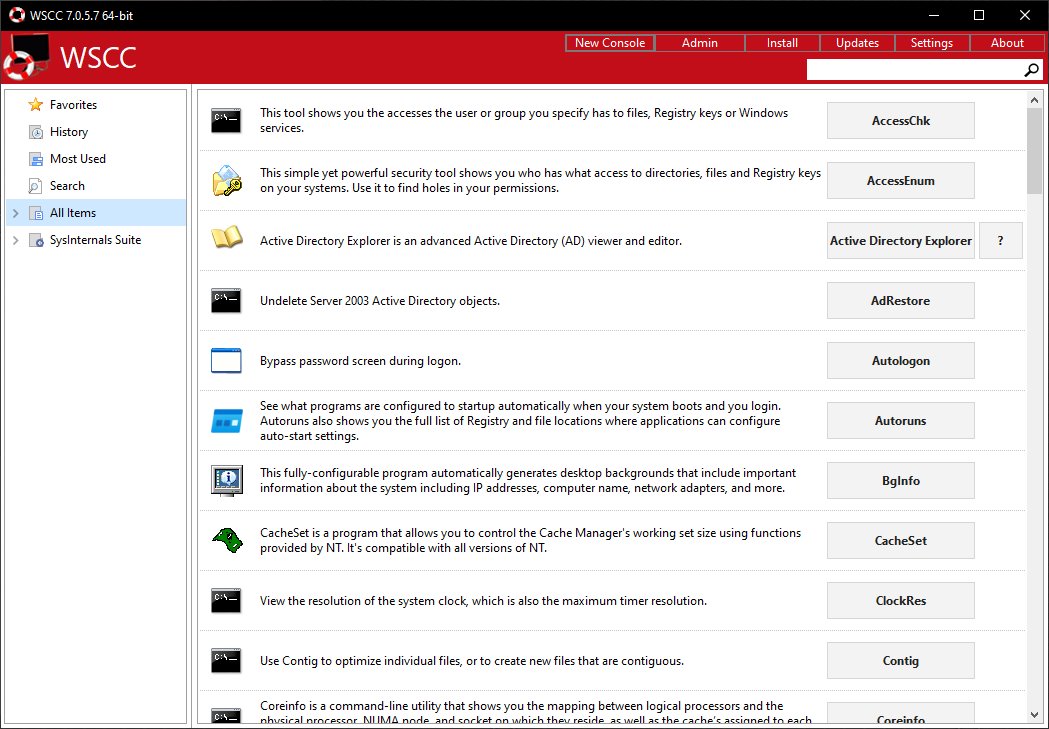This screenshot has height=729, width=1049.
Task: Click the SysInternals Suite icon in sidebar
Action: [x=35, y=240]
